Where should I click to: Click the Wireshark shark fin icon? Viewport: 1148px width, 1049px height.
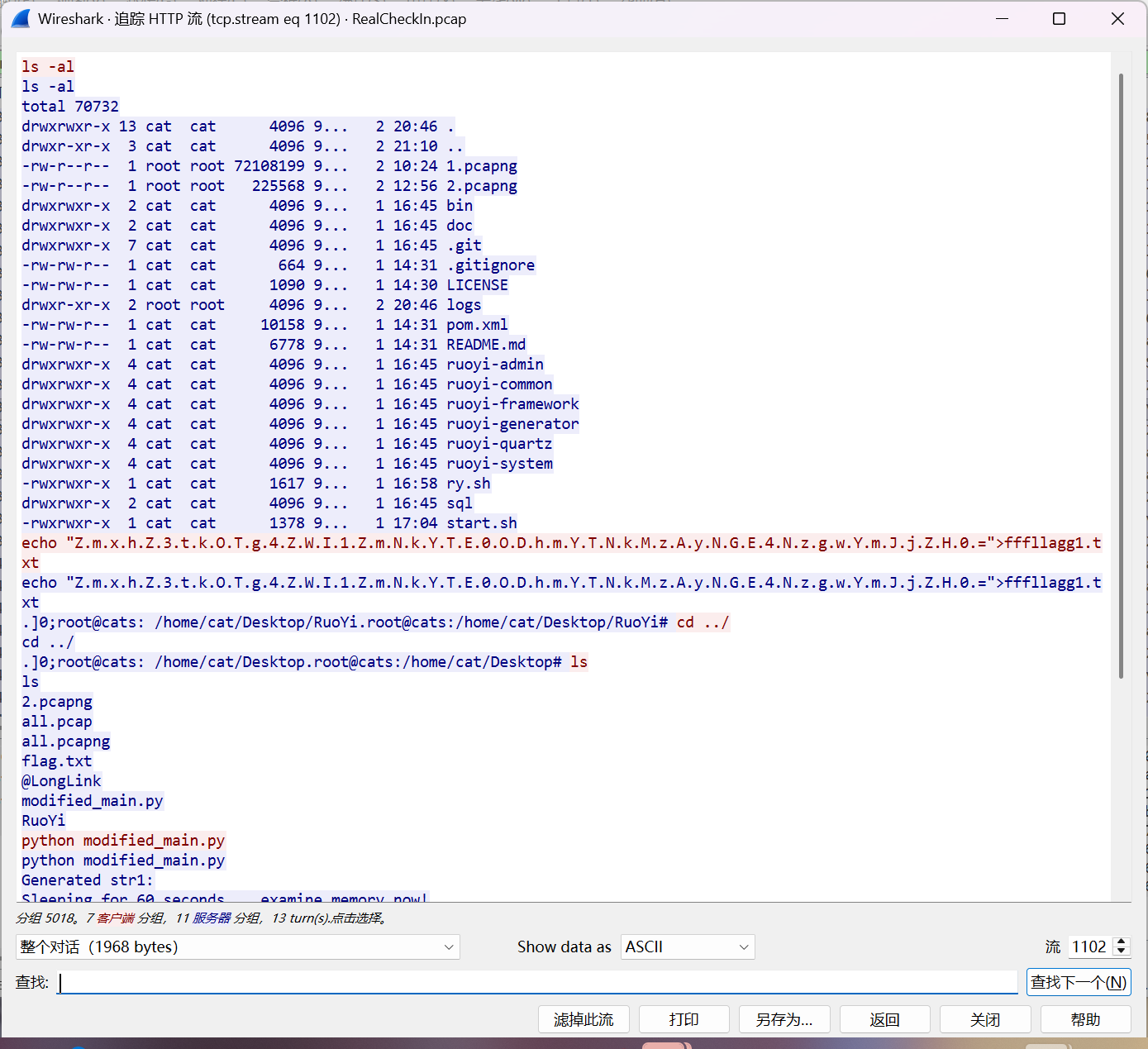pos(21,18)
